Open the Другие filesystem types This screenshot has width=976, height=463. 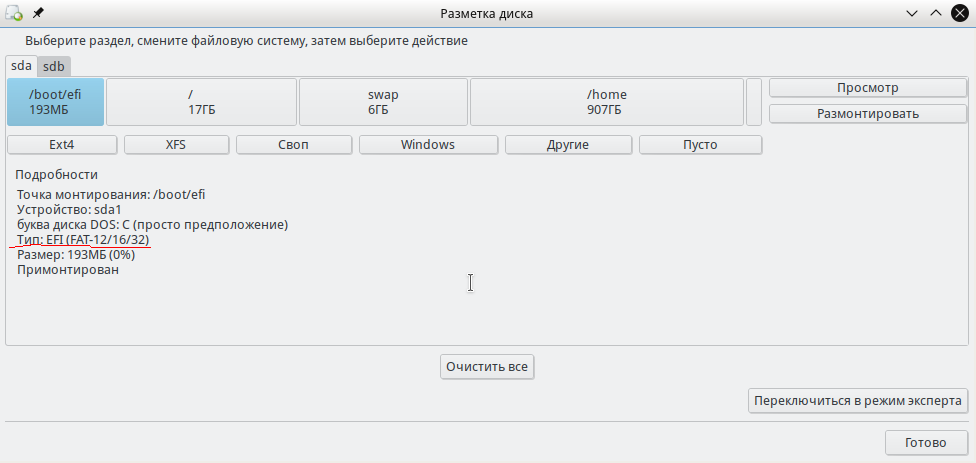567,145
